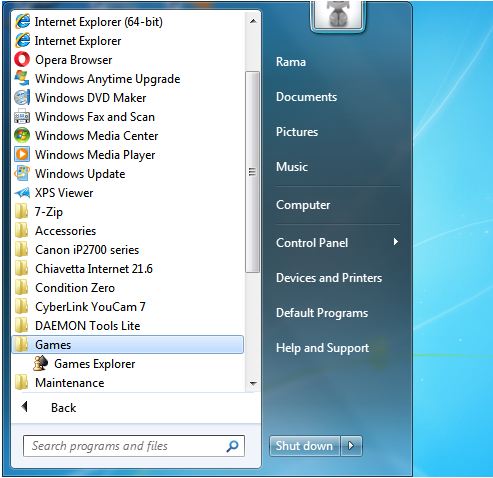The width and height of the screenshot is (493, 478).
Task: Click the XPS Viewer paper plane icon
Action: click(x=22, y=193)
